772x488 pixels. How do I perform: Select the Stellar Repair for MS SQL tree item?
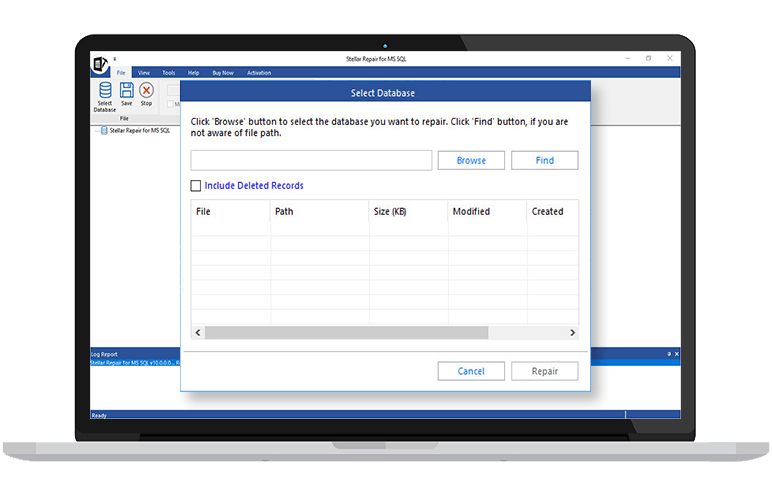tap(139, 130)
